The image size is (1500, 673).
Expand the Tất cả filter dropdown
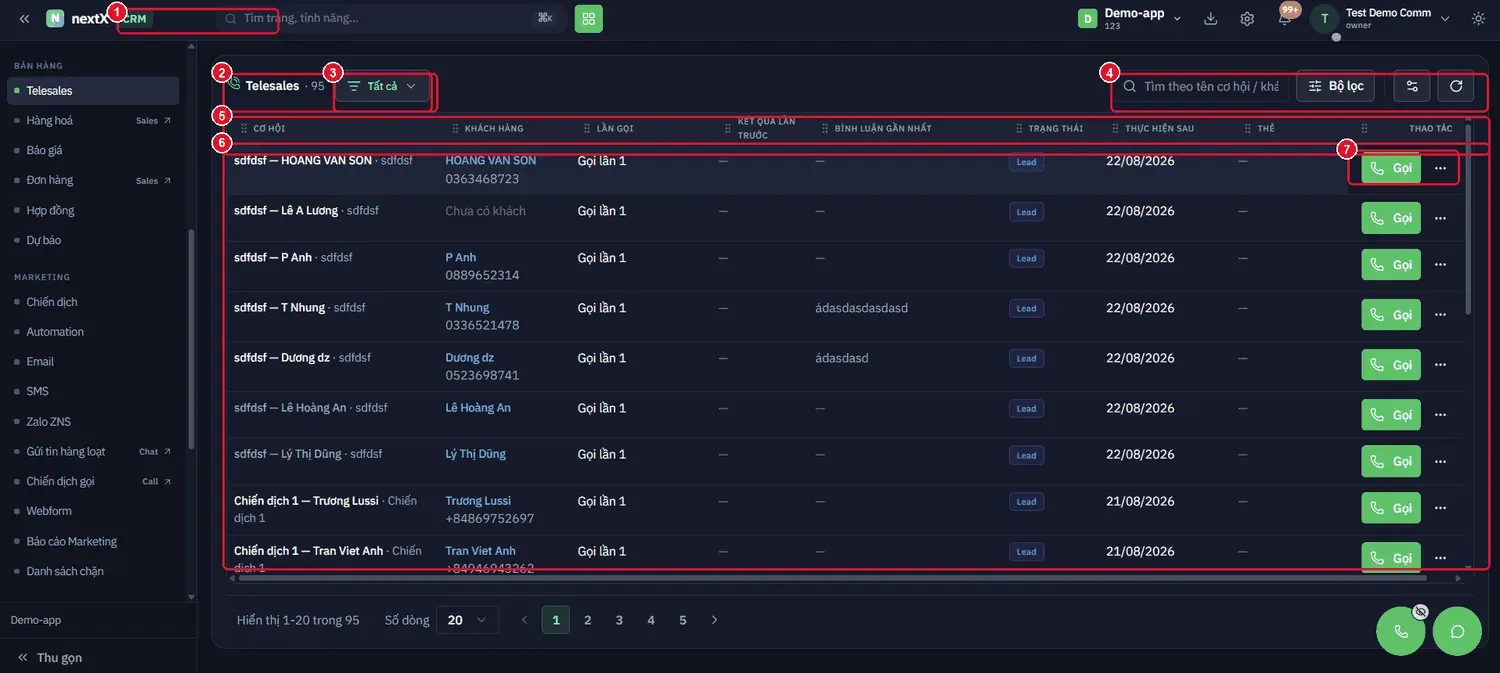382,86
